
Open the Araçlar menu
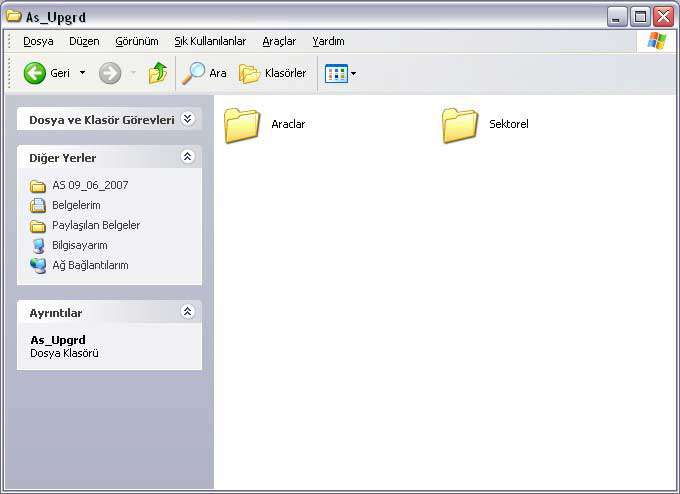[x=279, y=41]
